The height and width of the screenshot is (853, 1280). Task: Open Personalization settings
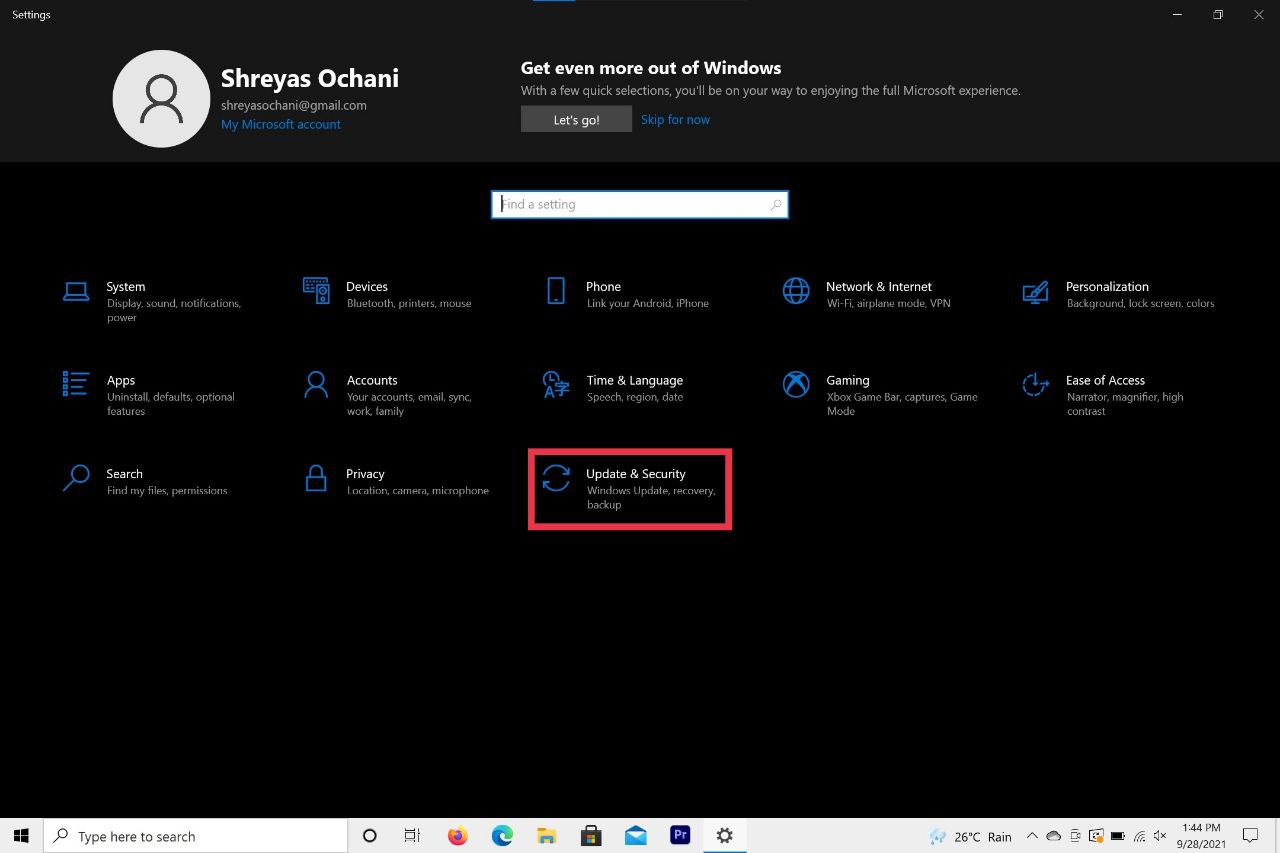(x=1118, y=294)
